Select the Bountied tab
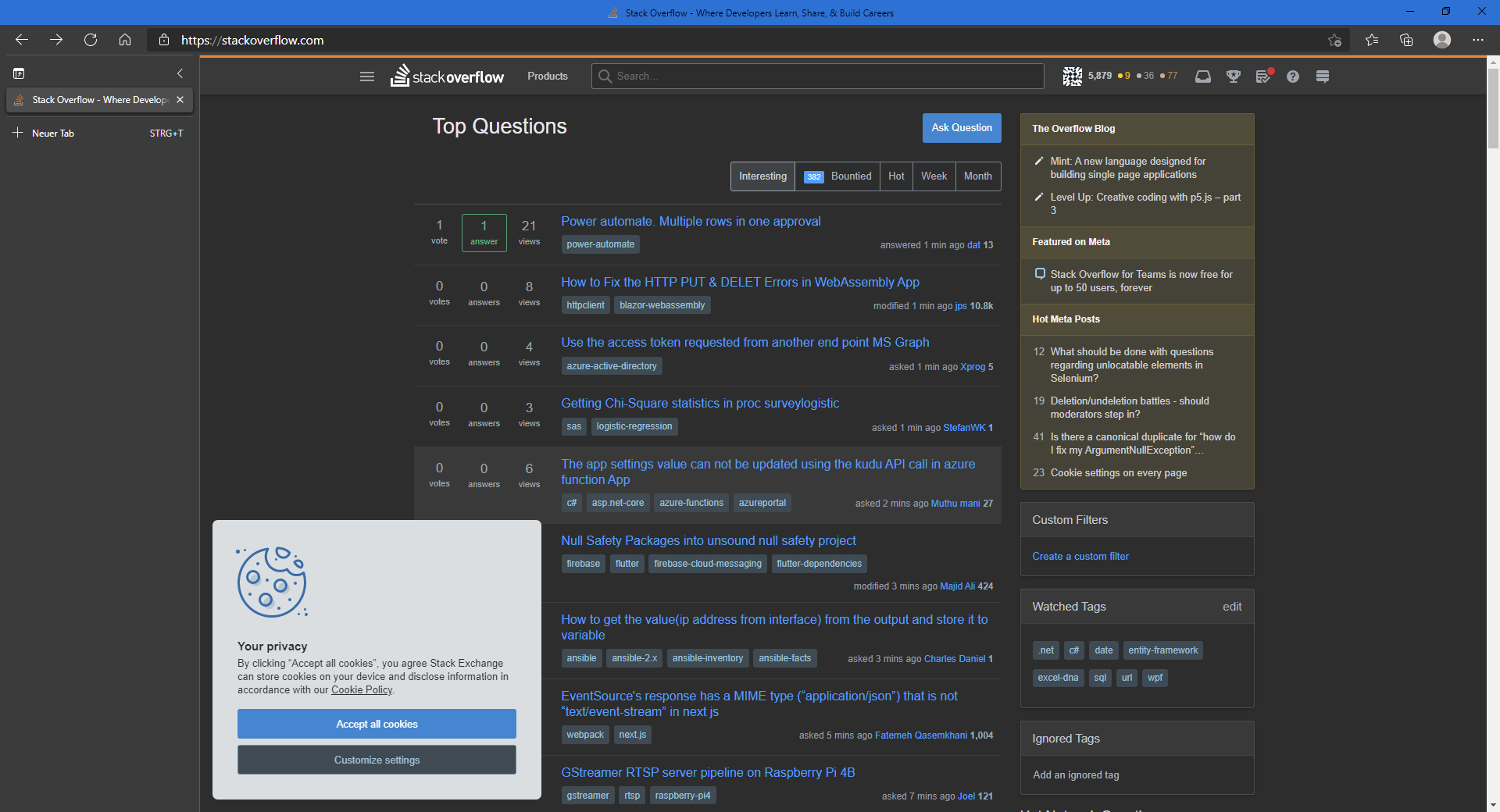Image resolution: width=1500 pixels, height=812 pixels. pyautogui.click(x=837, y=176)
